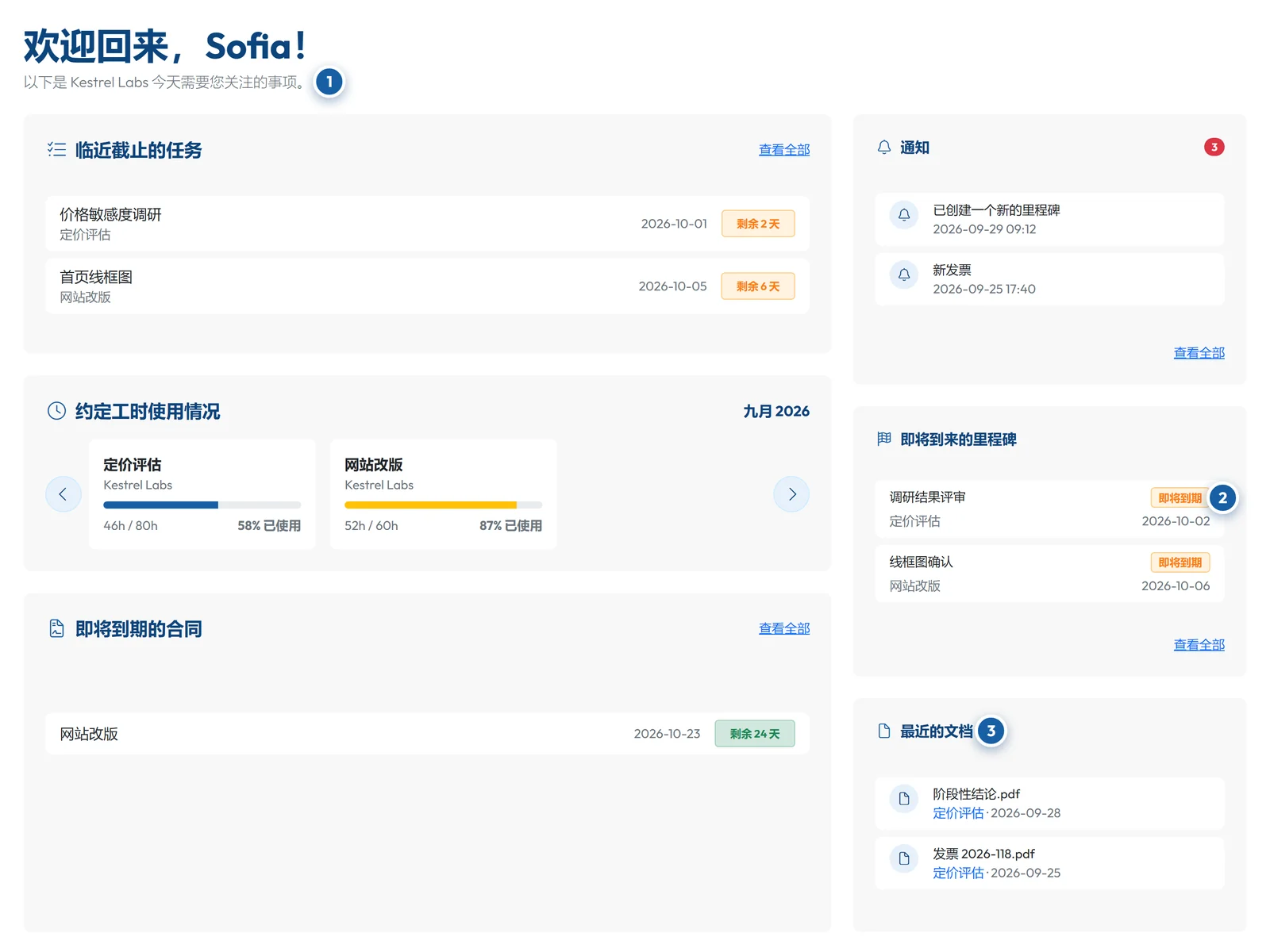This screenshot has height=952, width=1270.
Task: Go to next retainer cards with right chevron
Action: pos(791,494)
